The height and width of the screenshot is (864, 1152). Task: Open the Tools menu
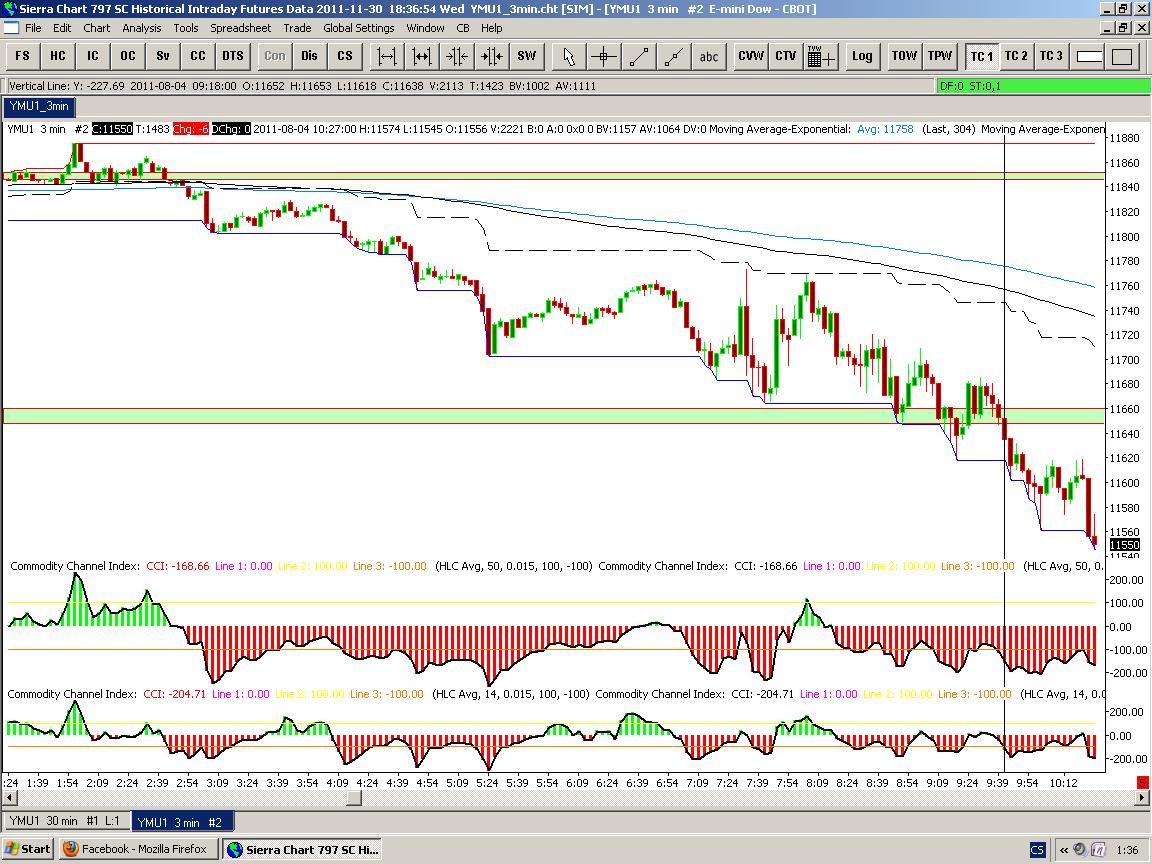186,28
